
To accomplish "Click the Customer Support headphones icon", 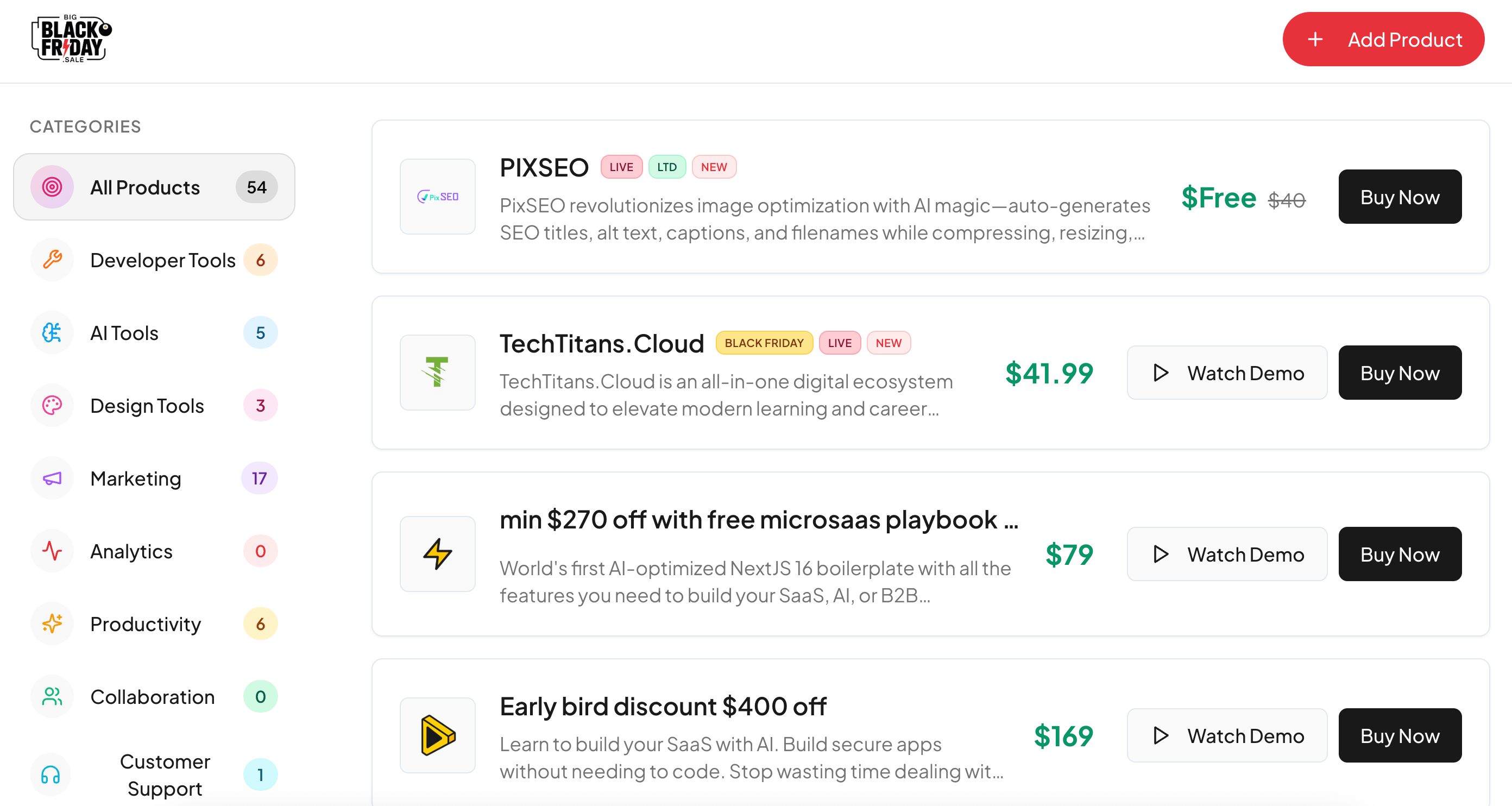I will pyautogui.click(x=51, y=775).
